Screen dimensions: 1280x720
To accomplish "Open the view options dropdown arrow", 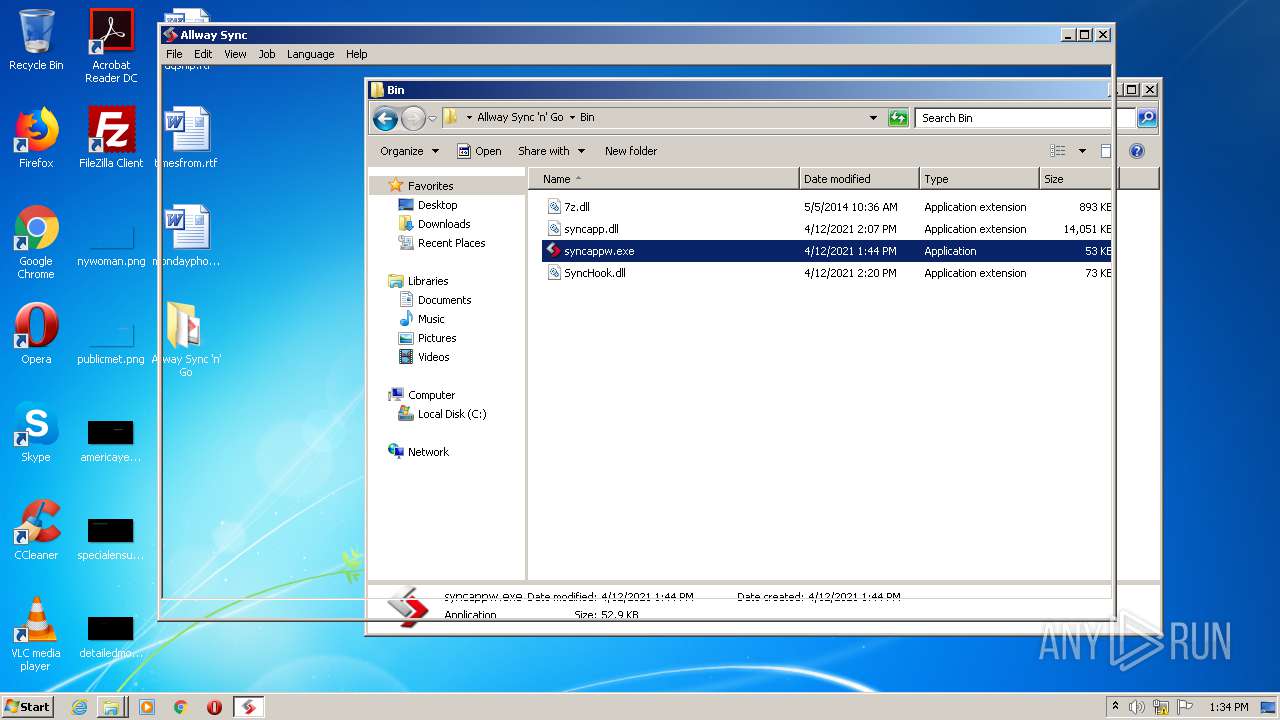I will point(1082,151).
